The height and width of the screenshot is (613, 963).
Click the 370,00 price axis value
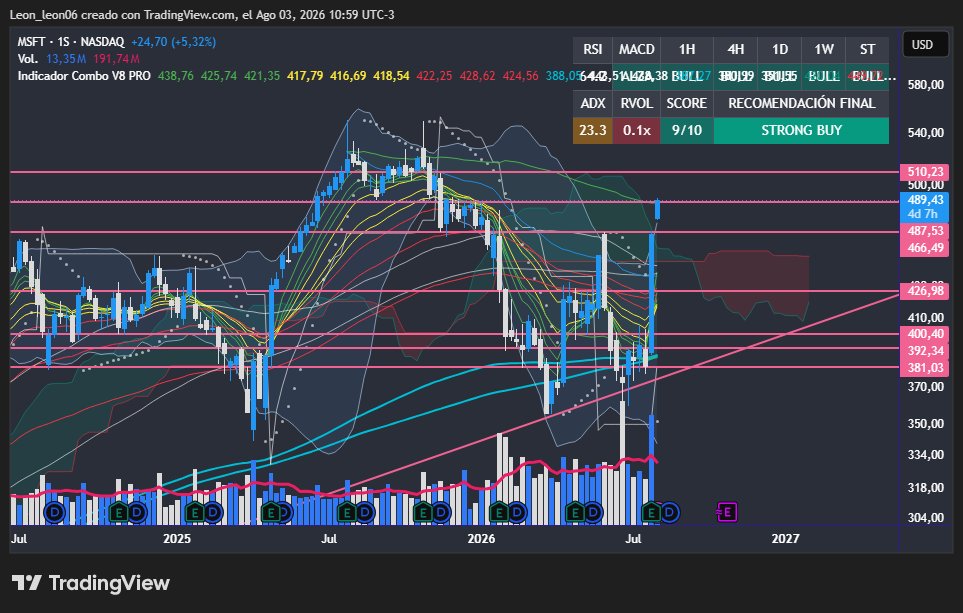926,387
